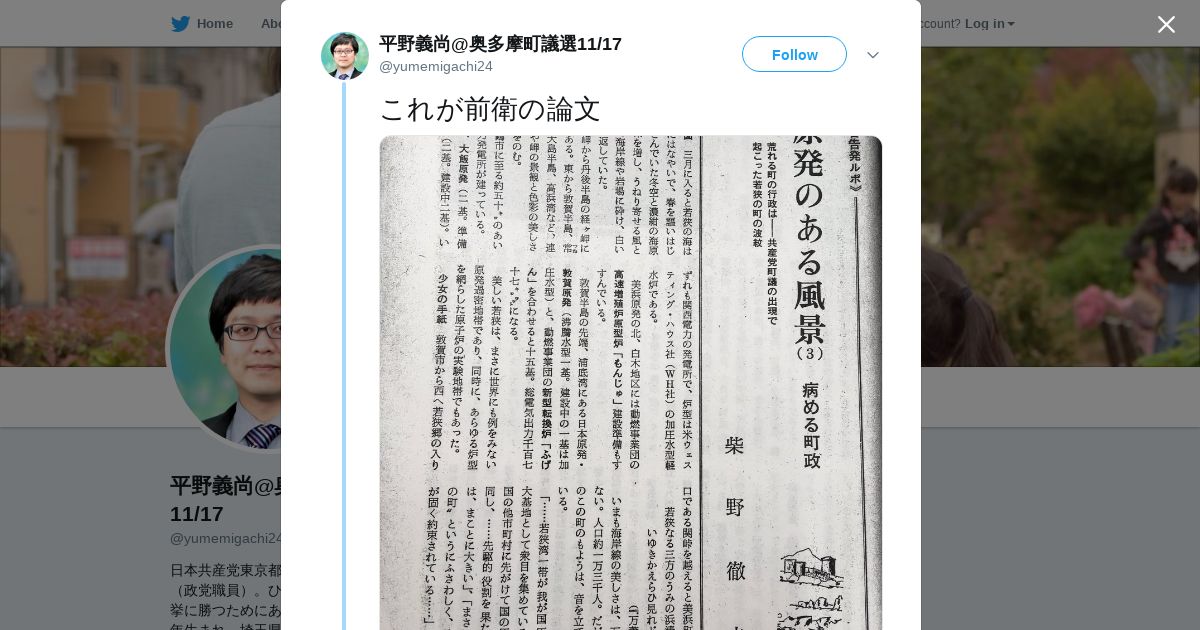Select the About menu item
Viewport: 1200px width, 630px height.
pyautogui.click(x=270, y=24)
